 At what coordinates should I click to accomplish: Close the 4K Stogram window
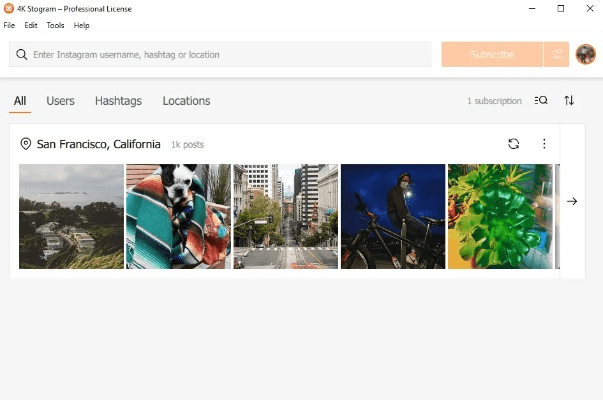click(590, 8)
